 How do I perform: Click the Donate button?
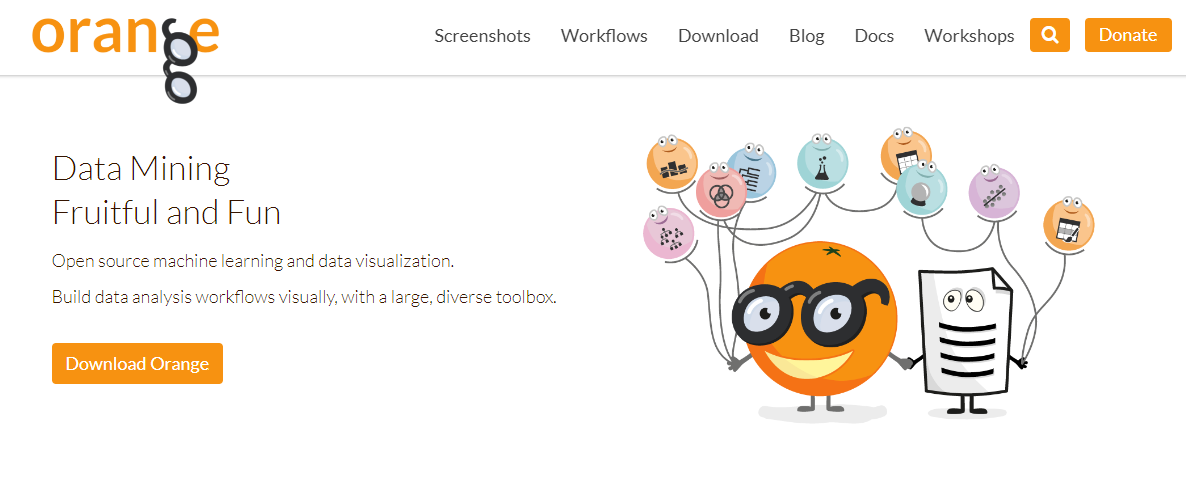(x=1128, y=35)
